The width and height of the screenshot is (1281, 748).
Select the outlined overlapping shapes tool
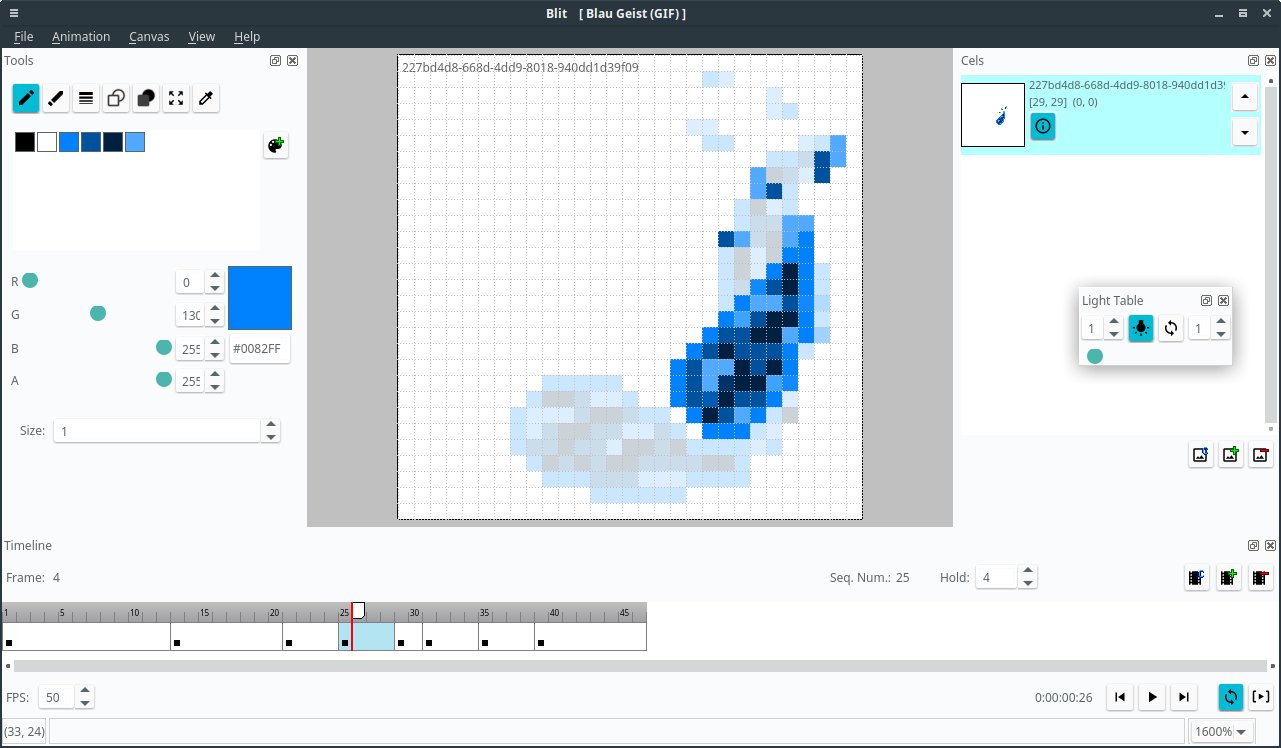pyautogui.click(x=116, y=98)
